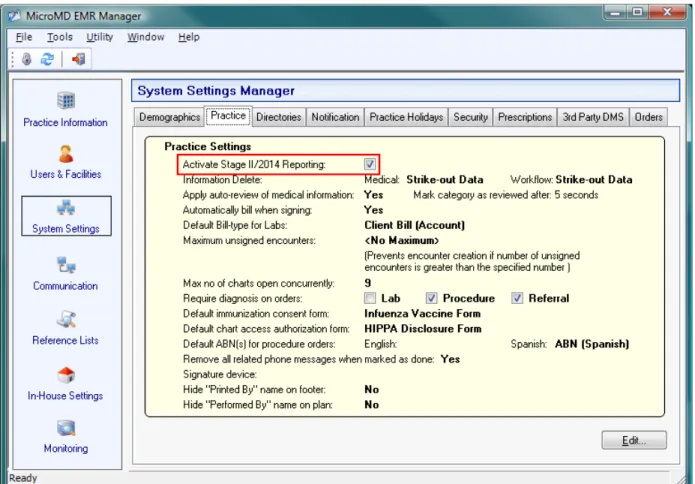Click 'Mark category as reviewed after: 5 seconds'
Image resolution: width=695 pixels, height=484 pixels.
(506, 195)
